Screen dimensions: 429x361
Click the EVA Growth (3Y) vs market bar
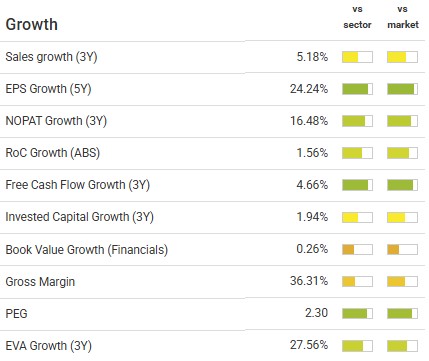click(x=402, y=346)
